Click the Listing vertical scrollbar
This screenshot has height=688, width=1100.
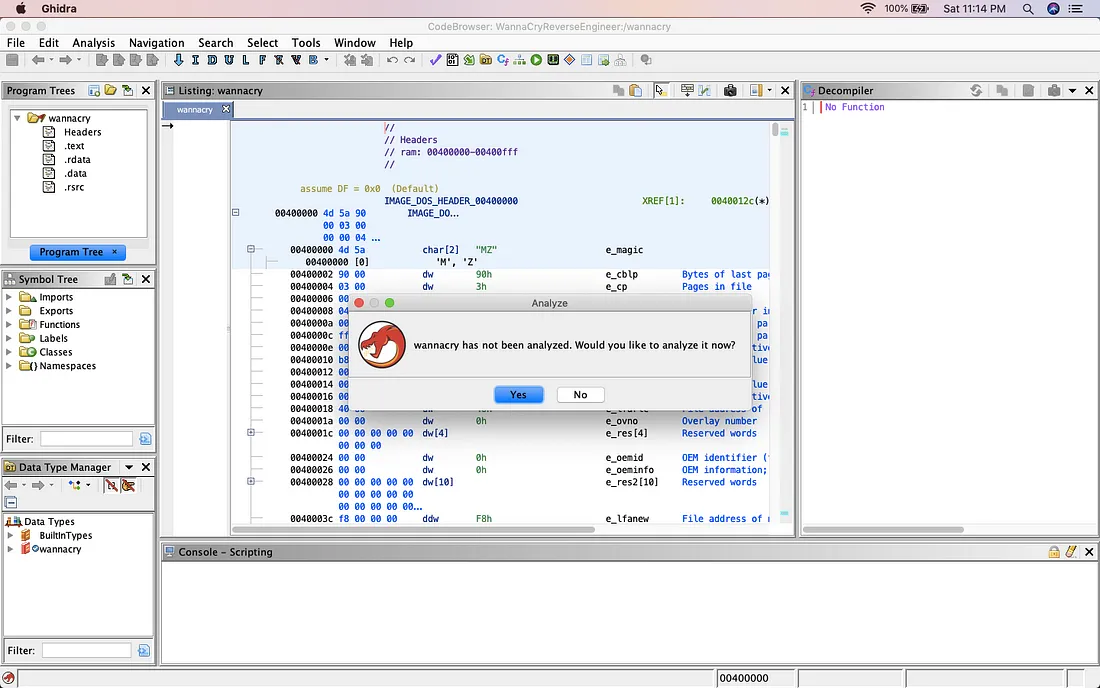point(775,130)
